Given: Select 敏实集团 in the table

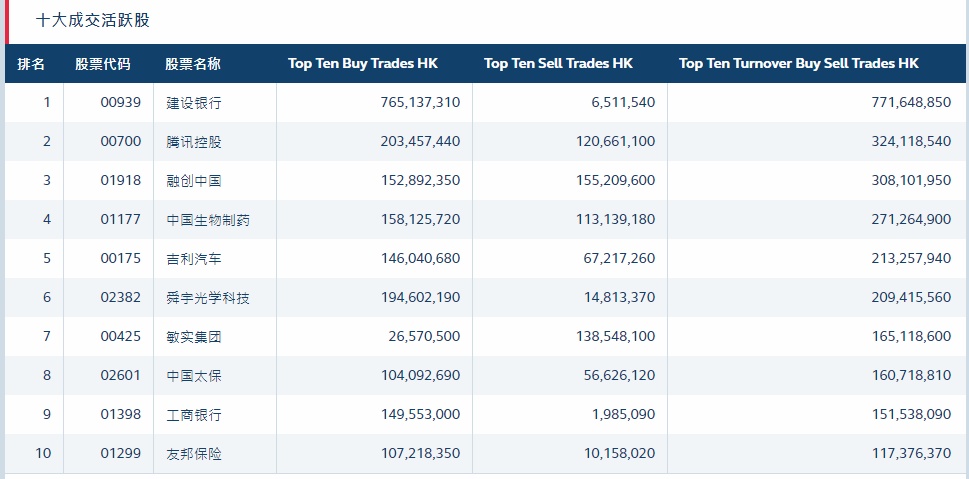Looking at the screenshot, I should click(194, 337).
